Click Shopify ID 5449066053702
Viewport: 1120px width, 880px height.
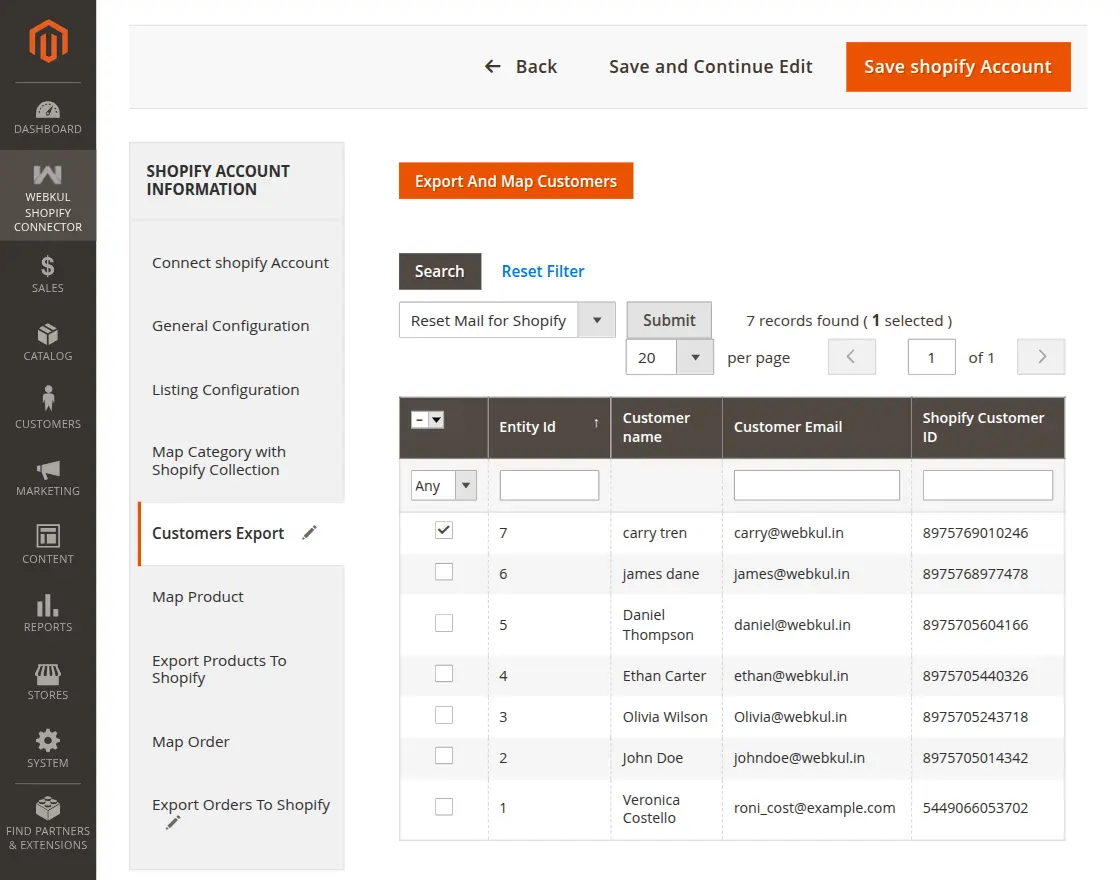click(x=975, y=808)
